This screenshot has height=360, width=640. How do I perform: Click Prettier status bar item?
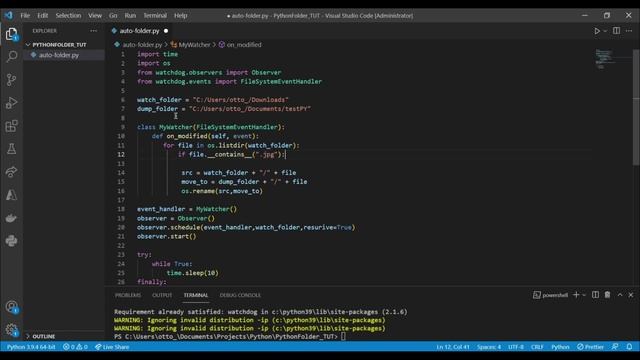590,347
